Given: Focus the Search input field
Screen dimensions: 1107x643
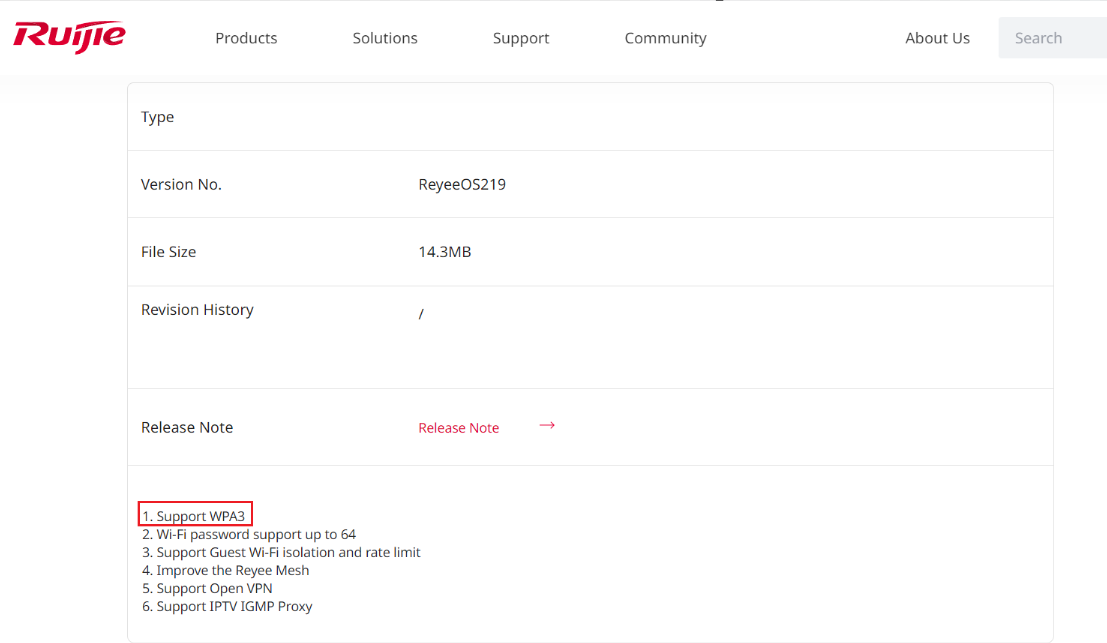Looking at the screenshot, I should (x=1050, y=38).
